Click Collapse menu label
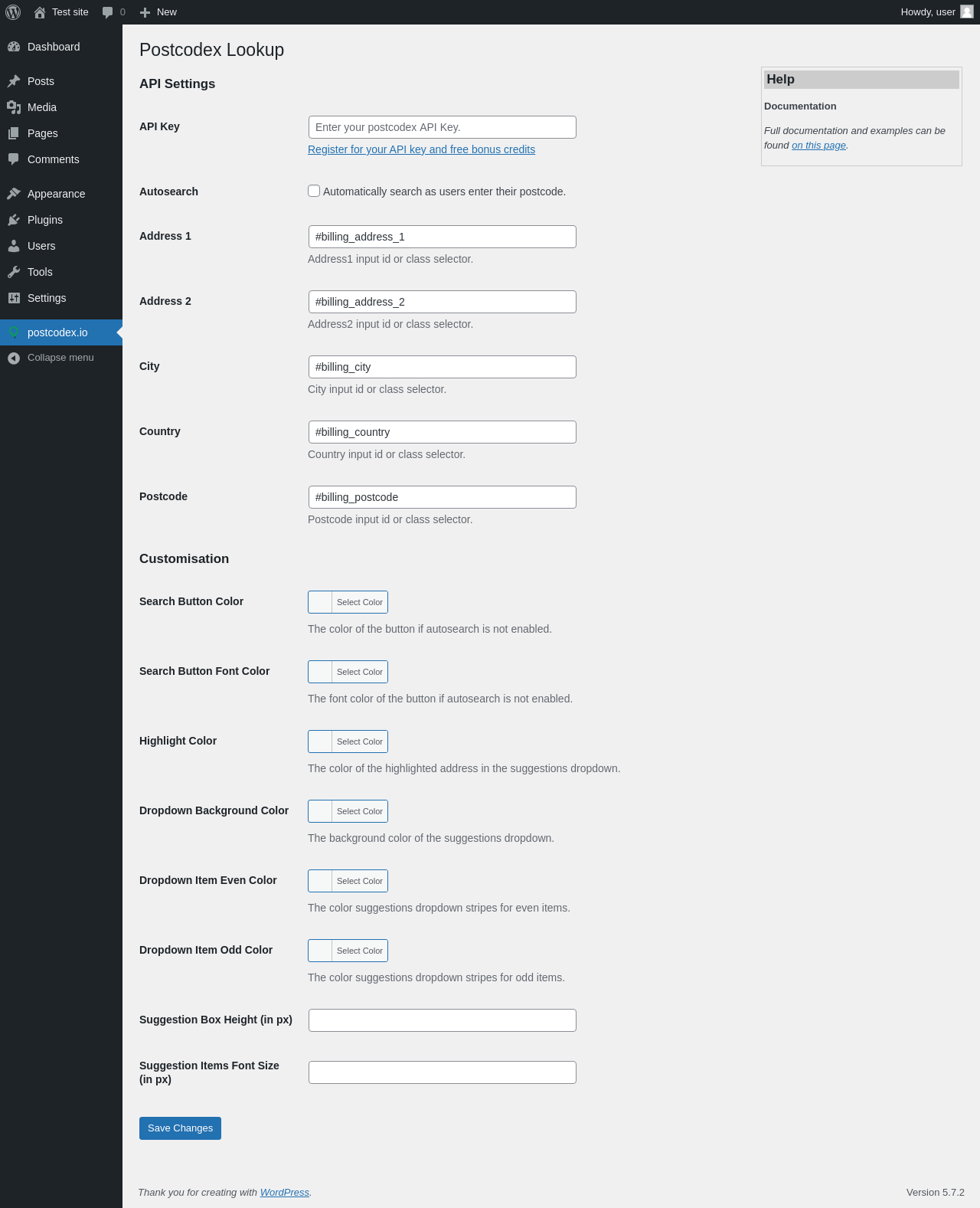 60,358
